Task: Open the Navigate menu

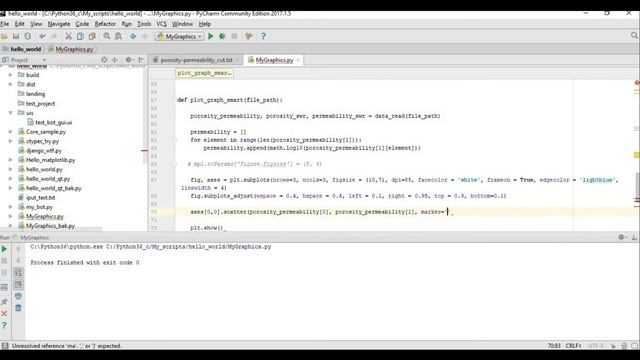Action: point(59,24)
